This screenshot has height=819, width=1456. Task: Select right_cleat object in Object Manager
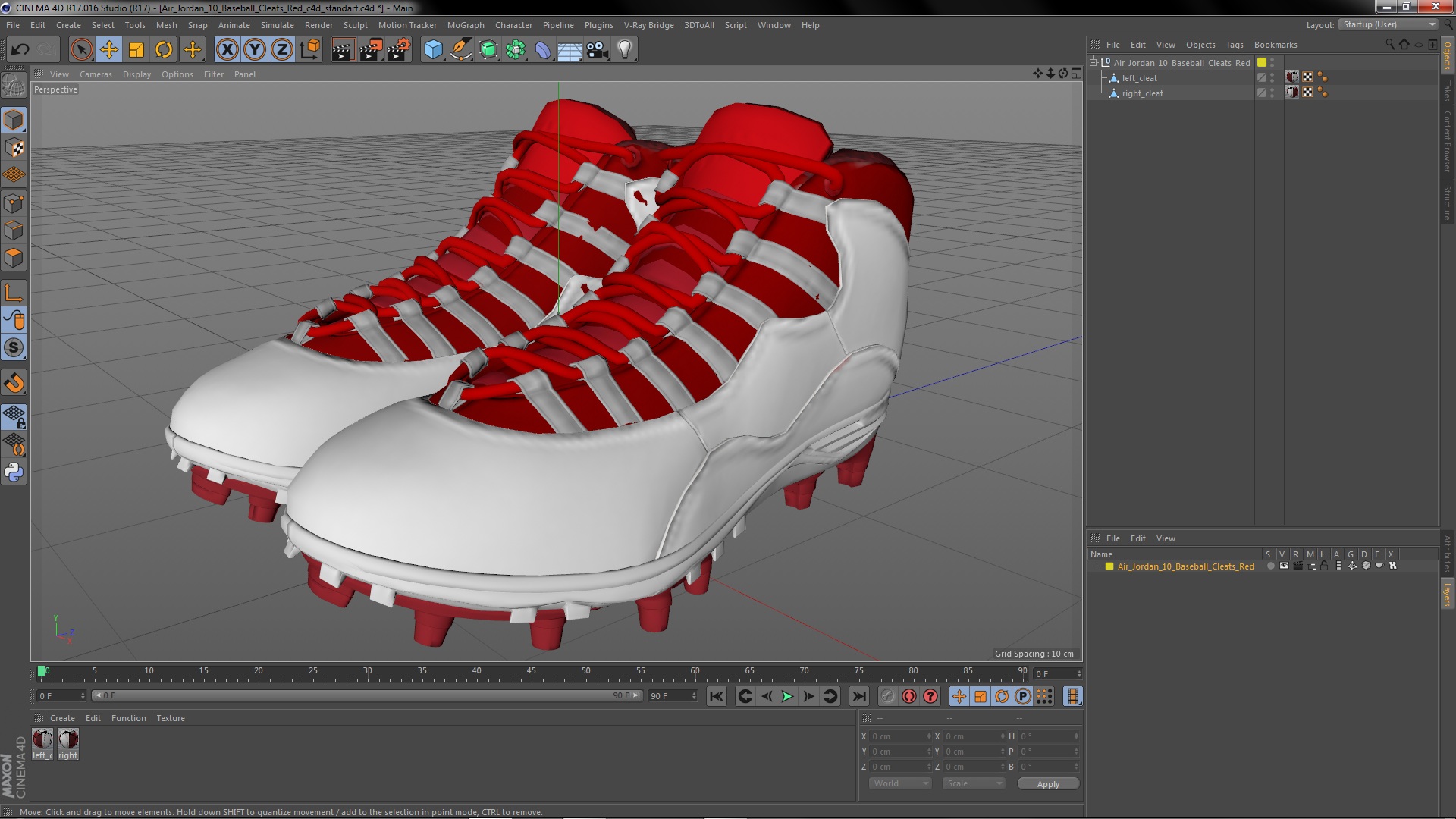[x=1142, y=93]
